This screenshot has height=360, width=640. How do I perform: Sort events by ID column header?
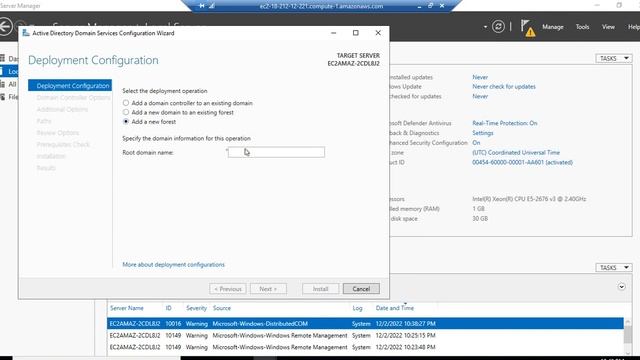(169, 308)
